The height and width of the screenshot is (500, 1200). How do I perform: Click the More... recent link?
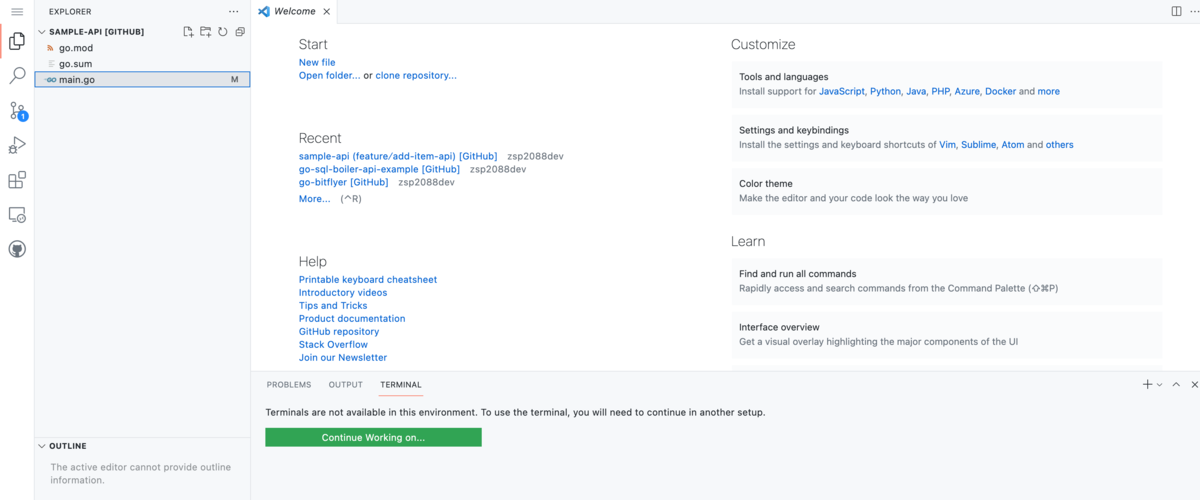click(x=315, y=199)
